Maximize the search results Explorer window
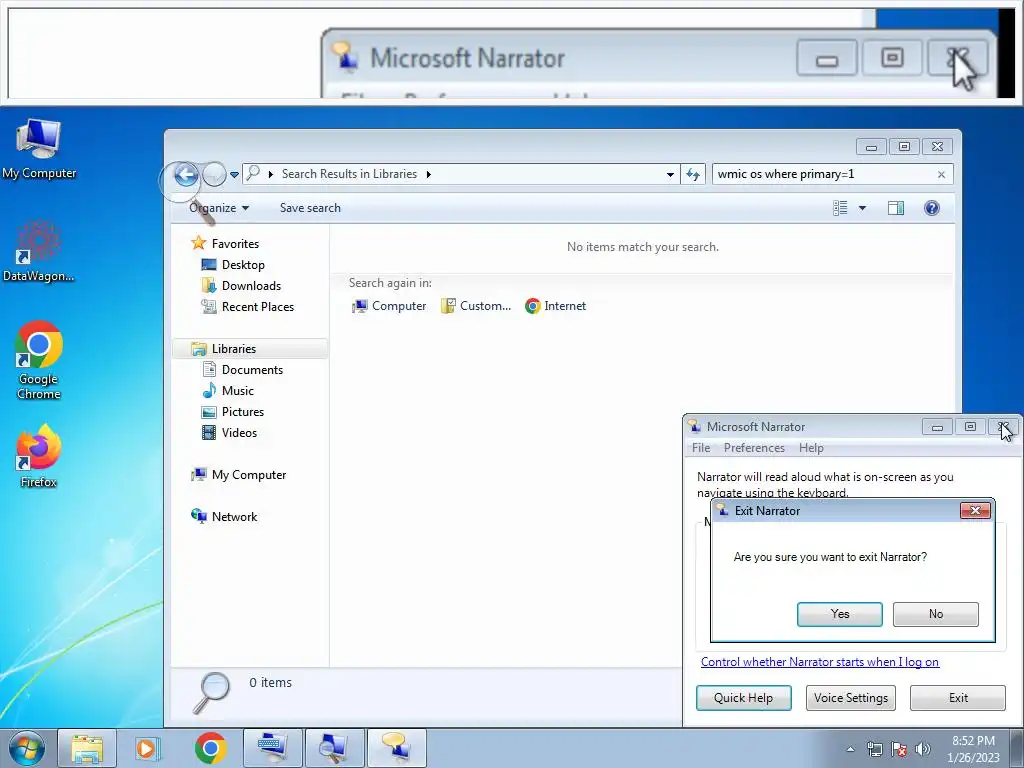1024x768 pixels. click(904, 147)
